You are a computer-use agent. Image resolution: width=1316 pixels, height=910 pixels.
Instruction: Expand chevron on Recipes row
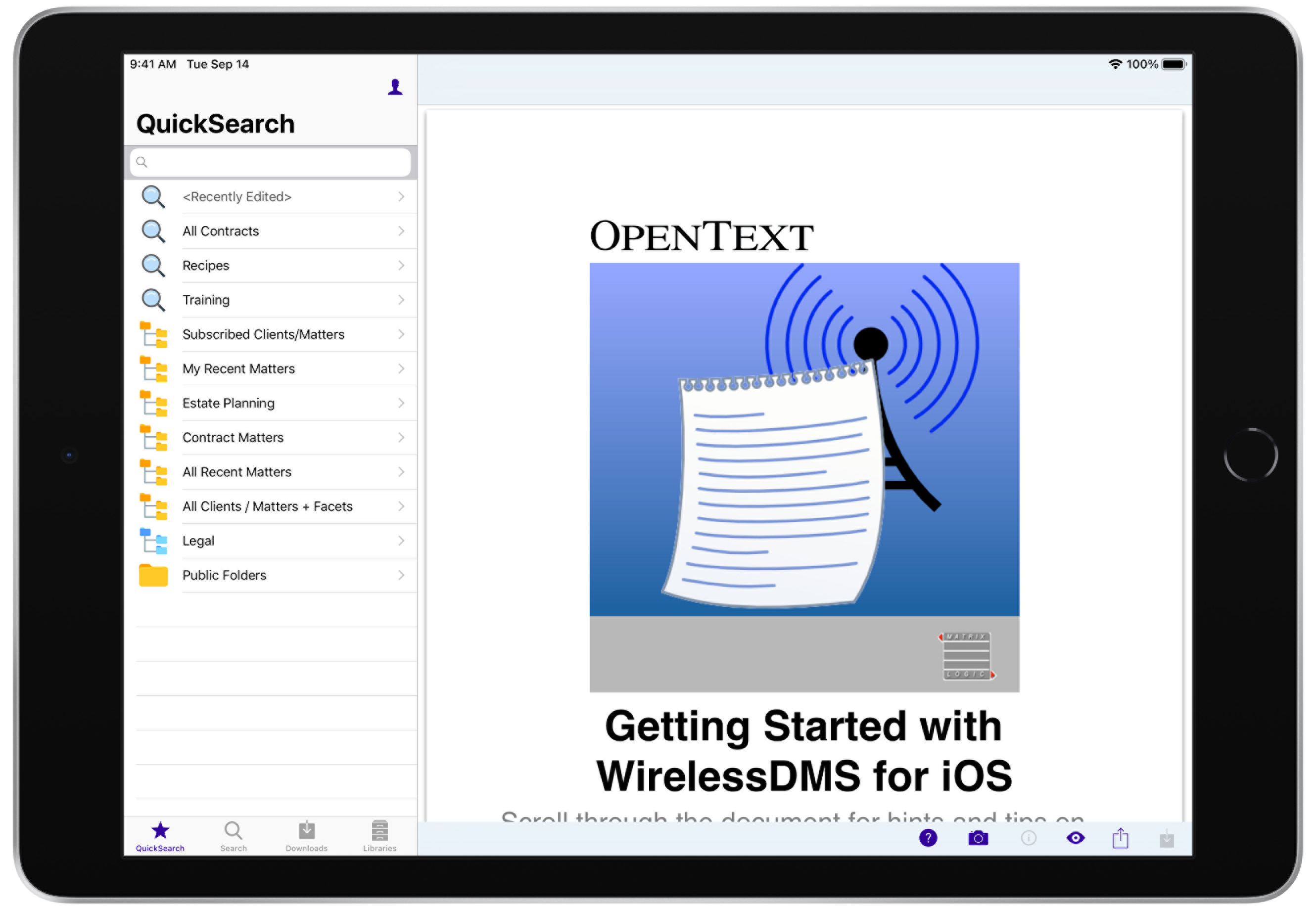tap(402, 266)
